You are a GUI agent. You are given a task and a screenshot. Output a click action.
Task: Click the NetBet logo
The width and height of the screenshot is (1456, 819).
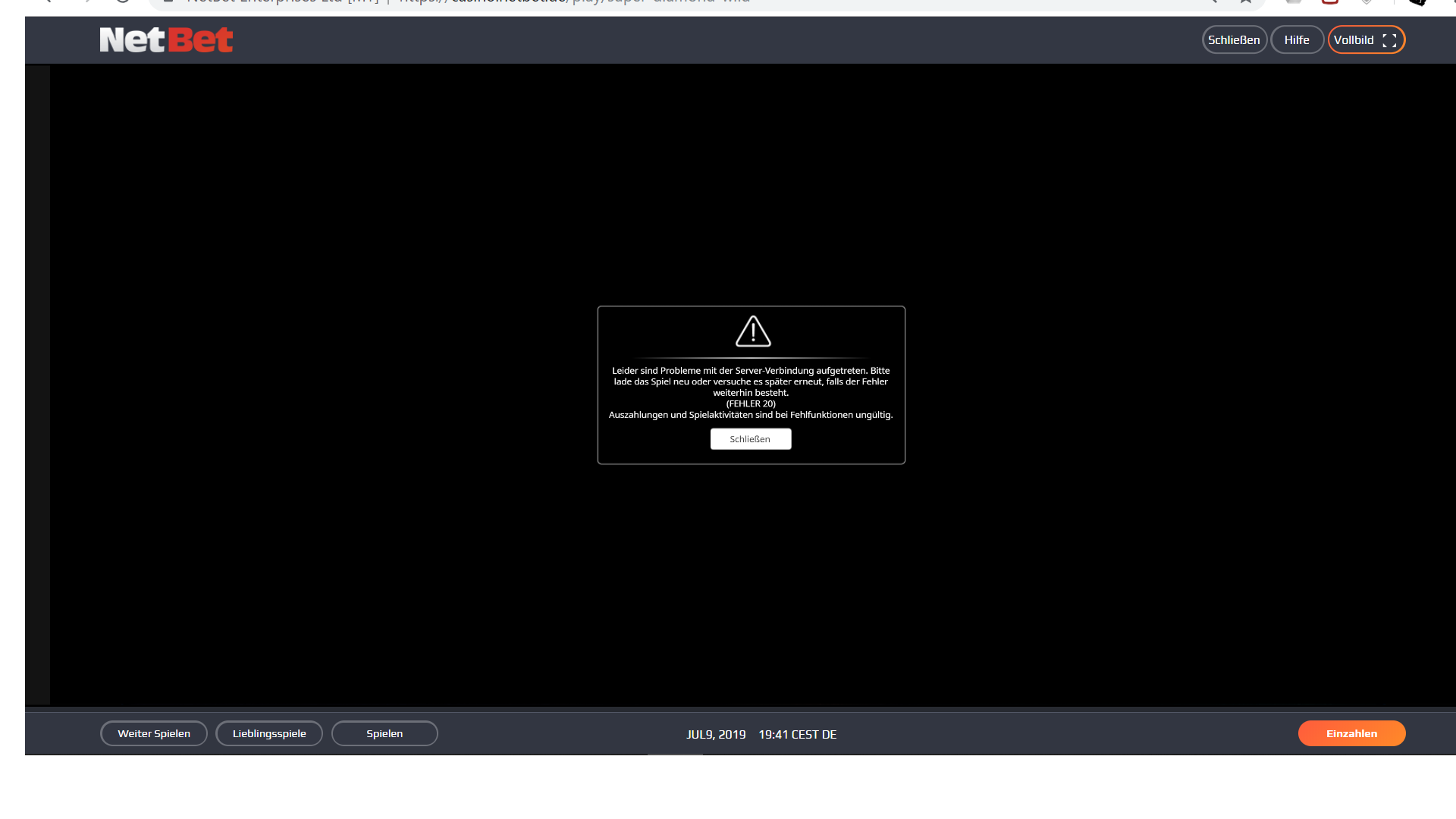coord(166,40)
